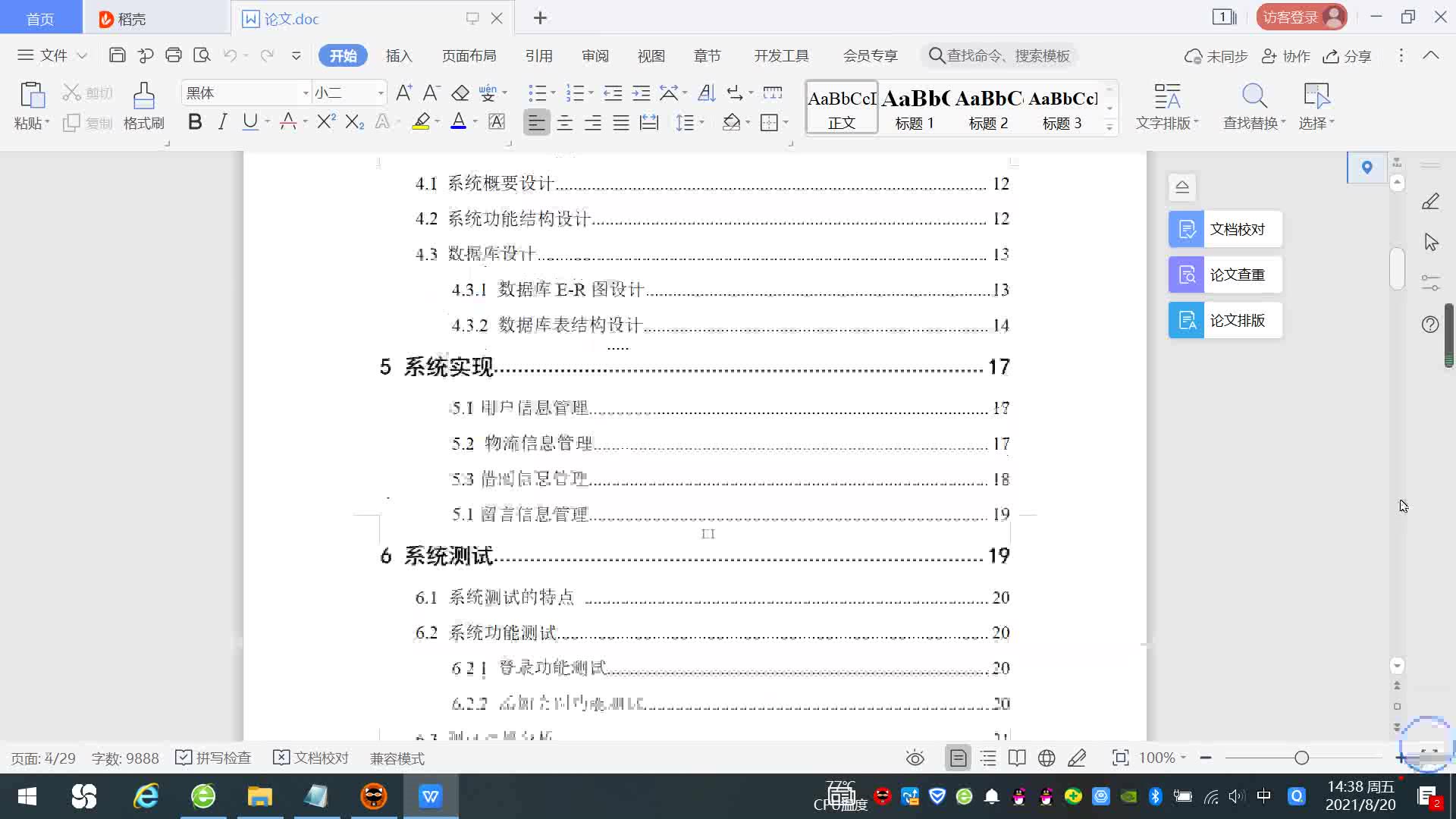Screen dimensions: 1456x819
Task: Toggle italic formatting
Action: pos(222,122)
